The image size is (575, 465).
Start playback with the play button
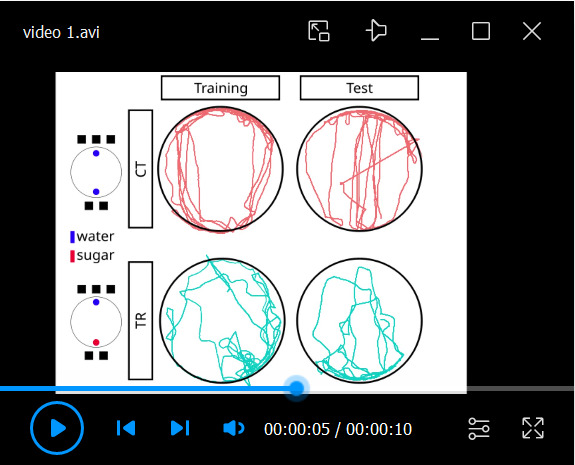57,428
